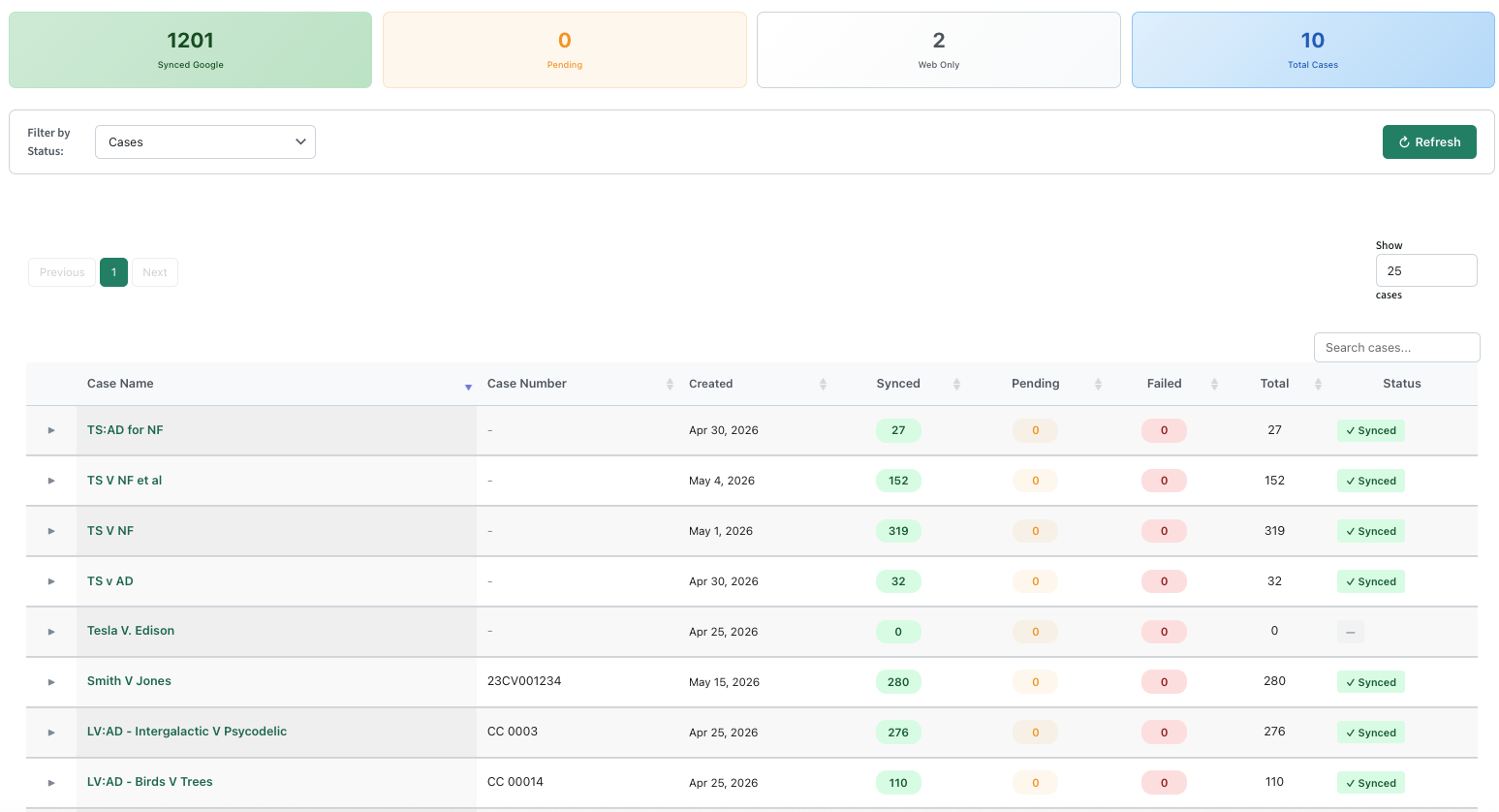This screenshot has width=1499, height=812.
Task: Click the Refresh button
Action: pyautogui.click(x=1429, y=141)
